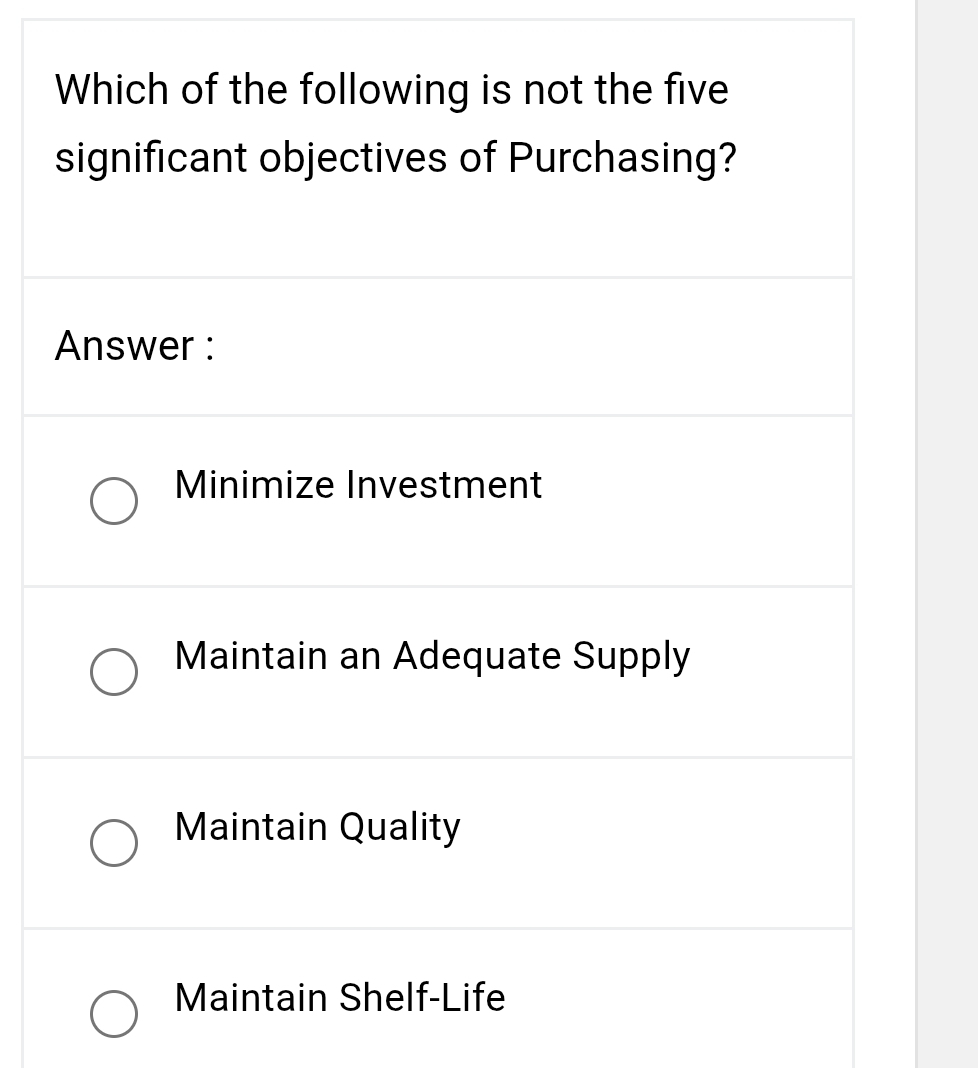Click the second answer option row
Screen dimensions: 978x1068
437,671
